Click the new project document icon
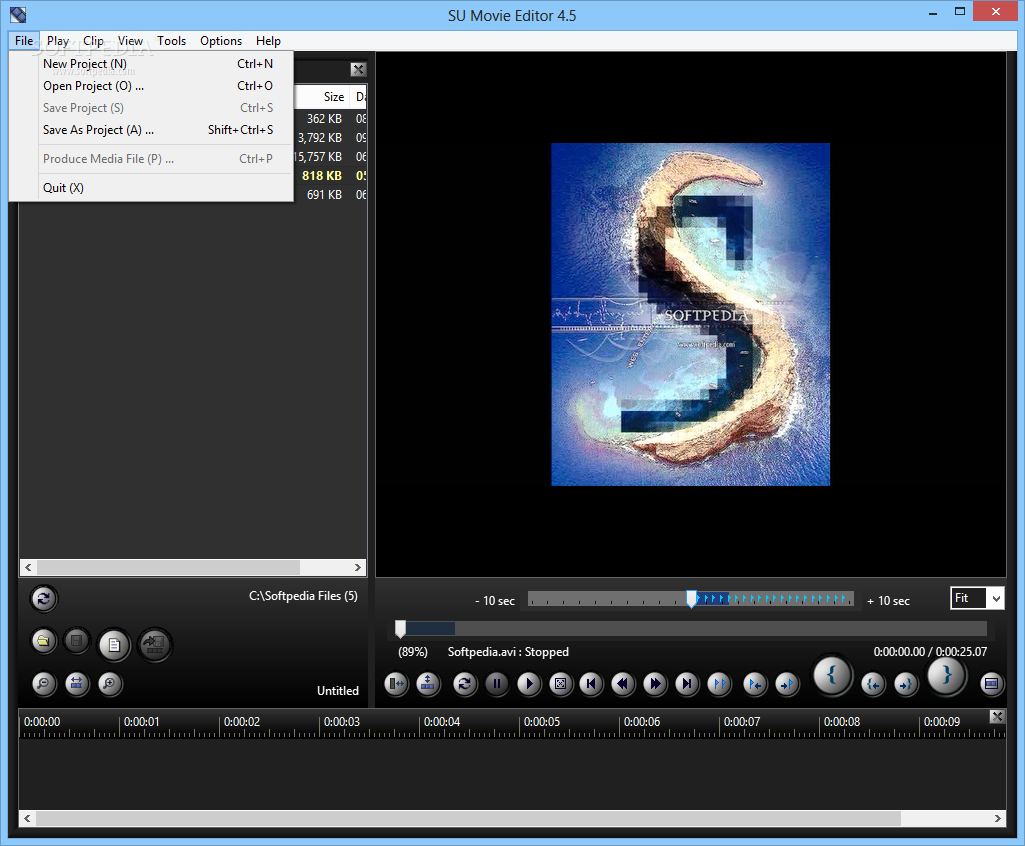This screenshot has height=846, width=1025. 114,645
